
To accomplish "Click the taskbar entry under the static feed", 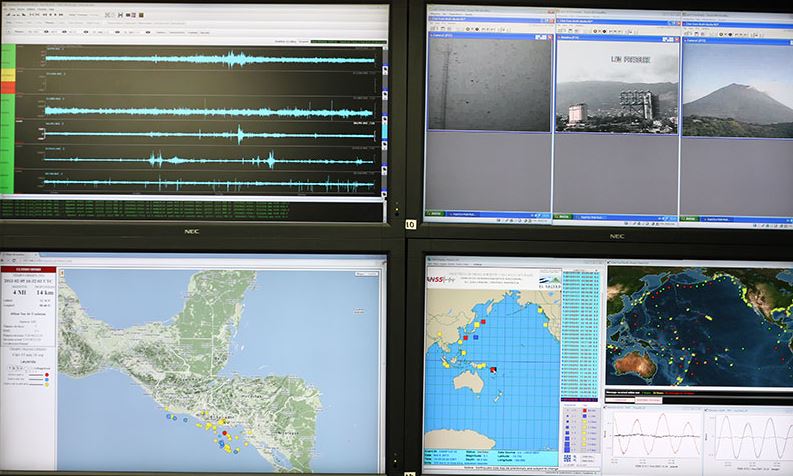I will coord(464,214).
